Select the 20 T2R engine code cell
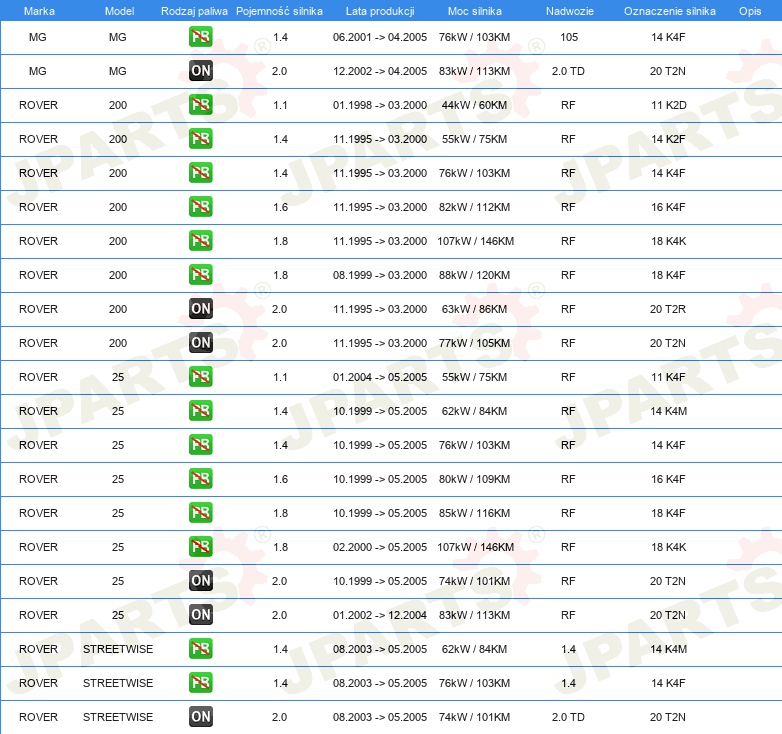 [x=668, y=309]
